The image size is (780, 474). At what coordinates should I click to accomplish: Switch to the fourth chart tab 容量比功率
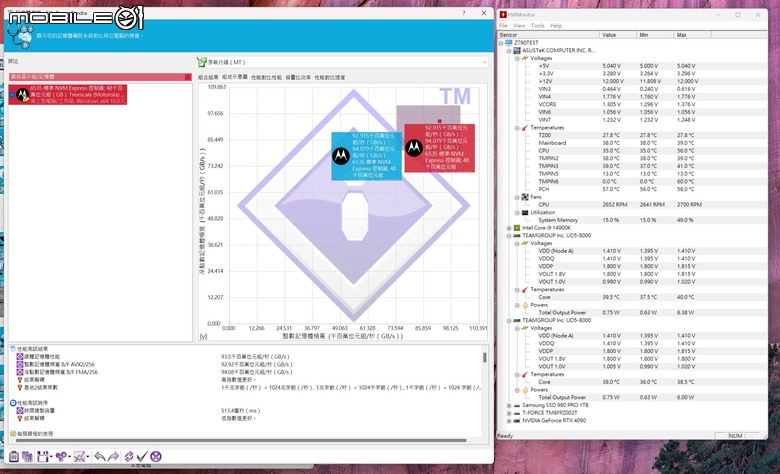(x=298, y=78)
